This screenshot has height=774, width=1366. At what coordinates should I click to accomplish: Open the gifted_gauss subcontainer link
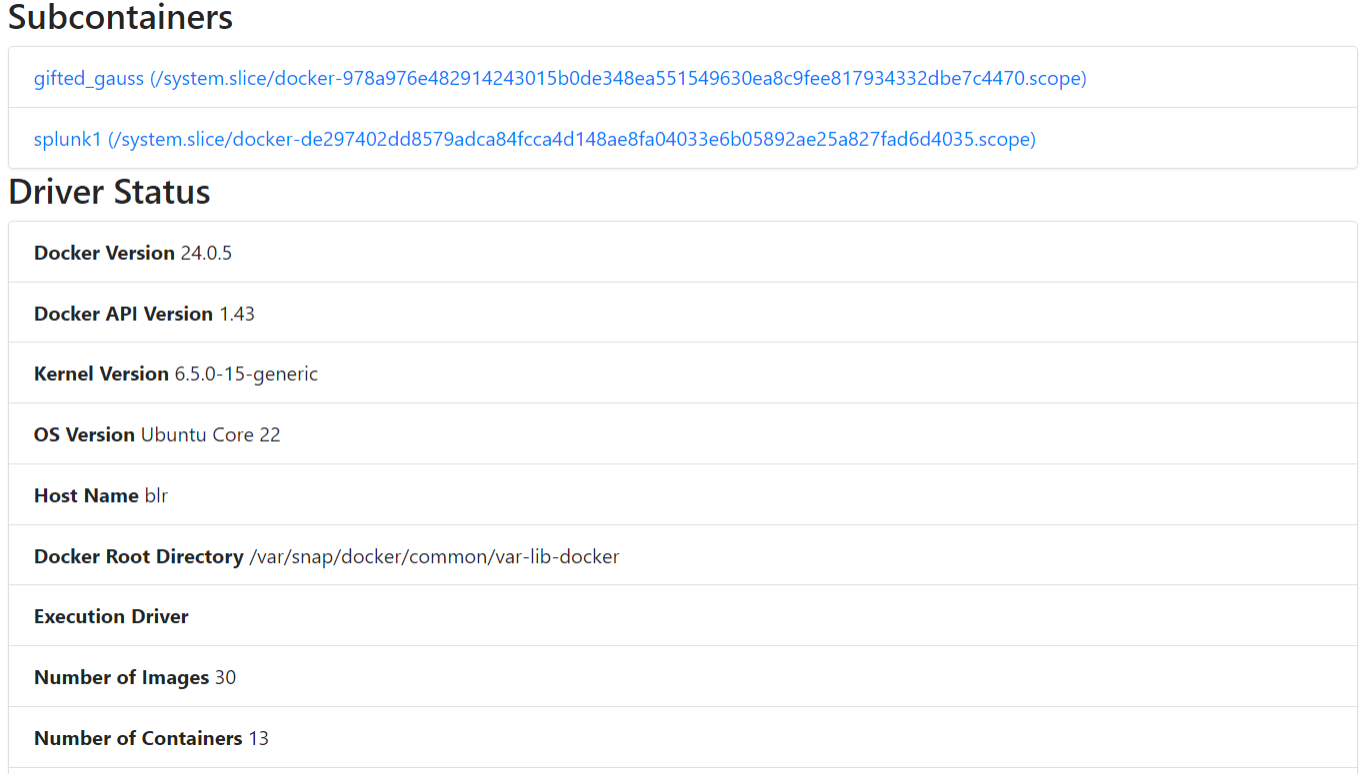click(559, 78)
